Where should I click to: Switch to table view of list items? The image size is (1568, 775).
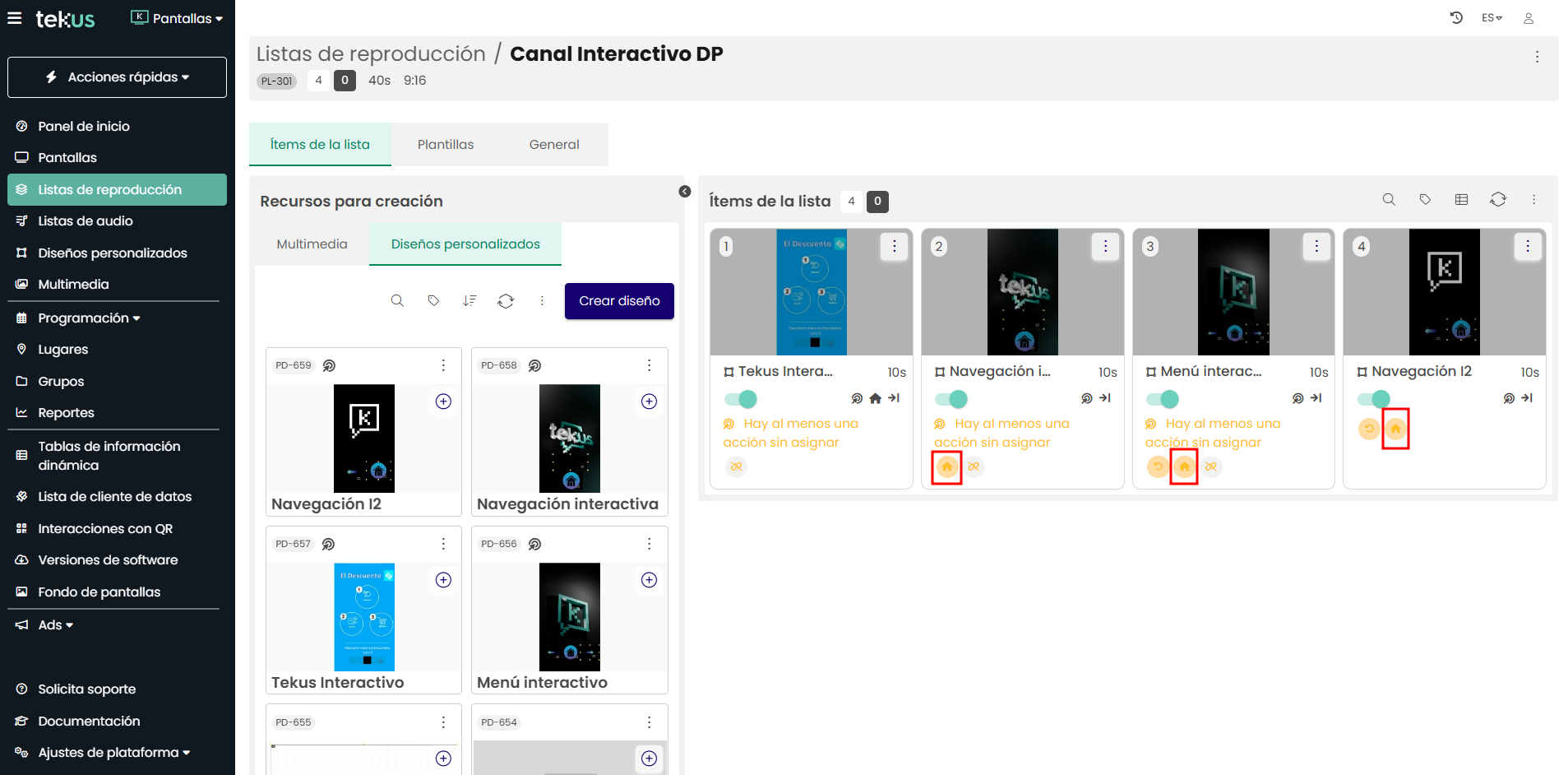coord(1461,199)
